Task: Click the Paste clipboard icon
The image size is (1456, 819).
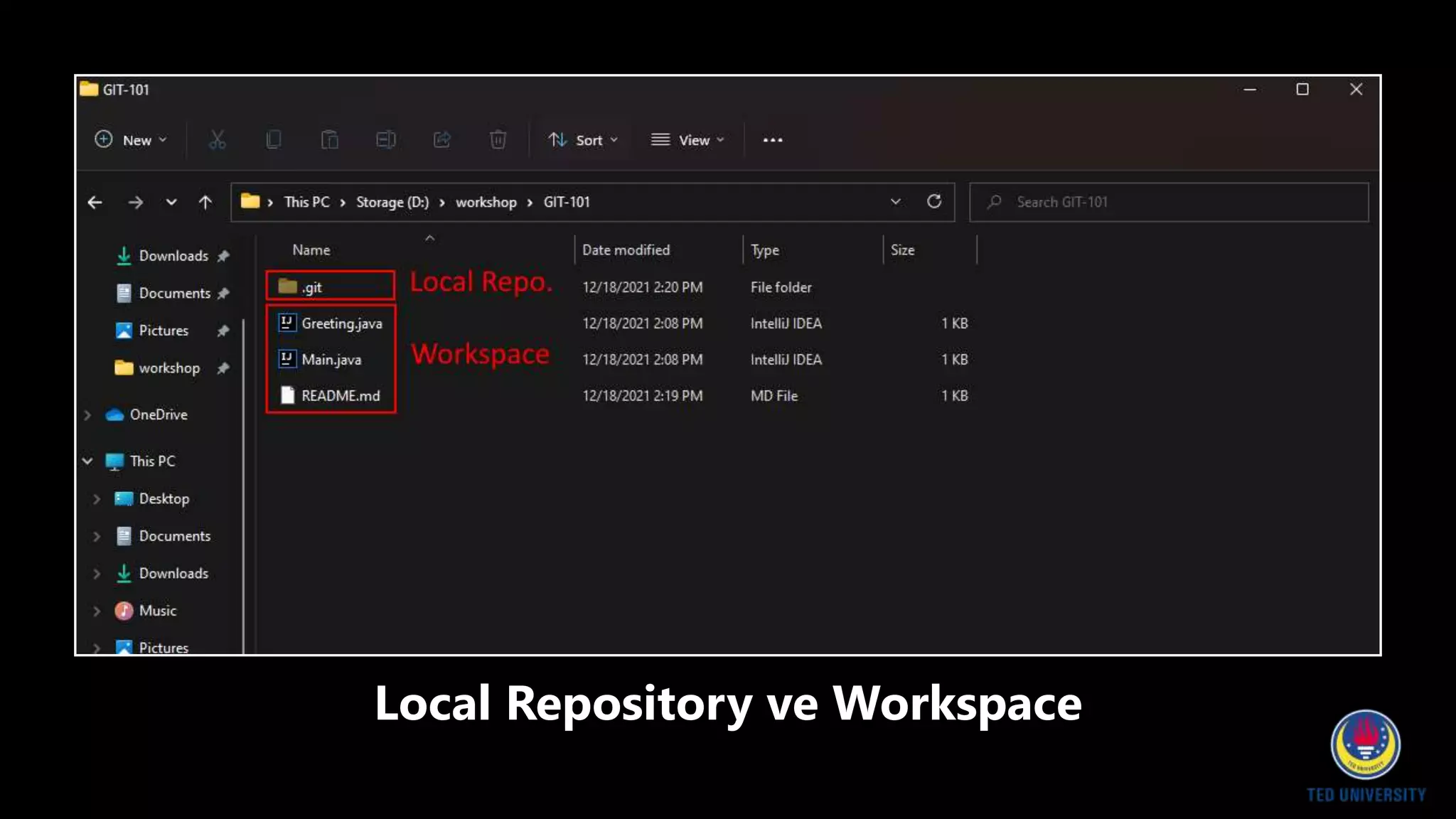Action: [329, 140]
